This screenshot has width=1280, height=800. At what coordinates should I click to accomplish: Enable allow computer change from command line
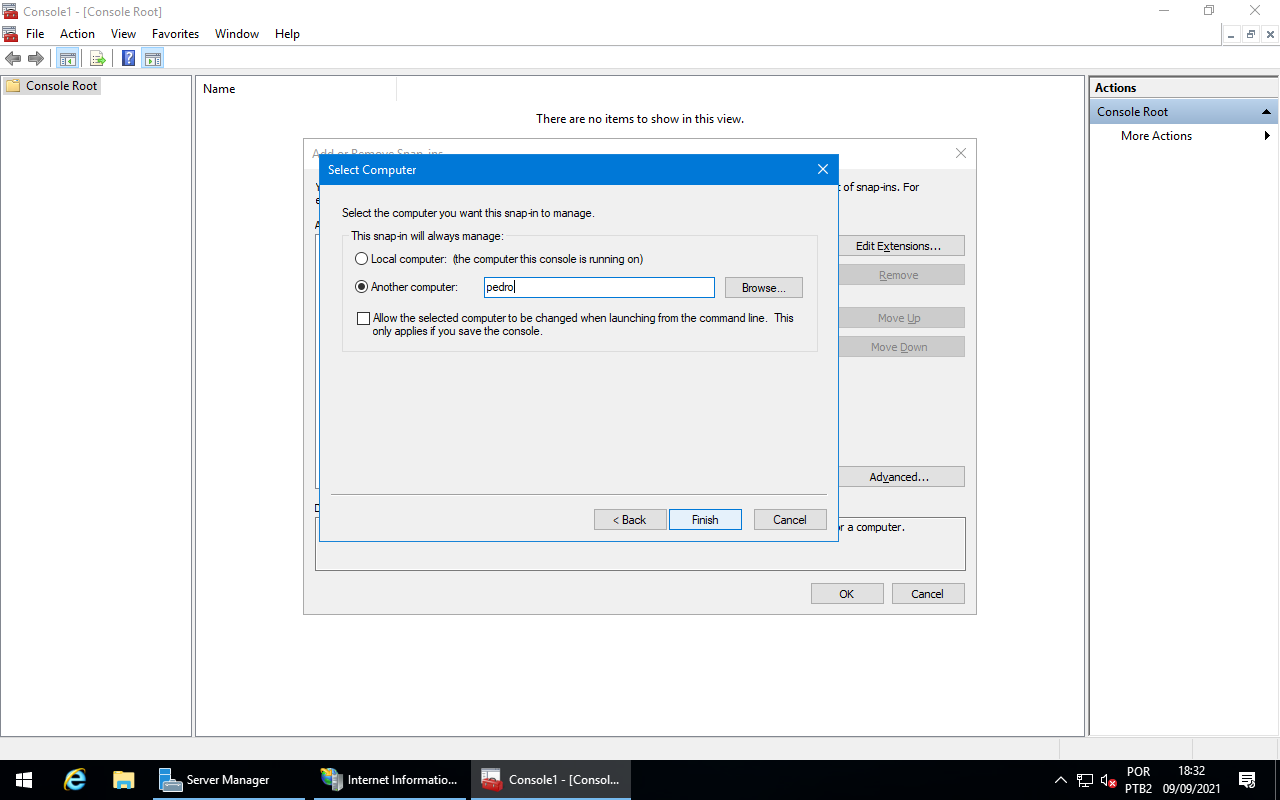[x=363, y=318]
